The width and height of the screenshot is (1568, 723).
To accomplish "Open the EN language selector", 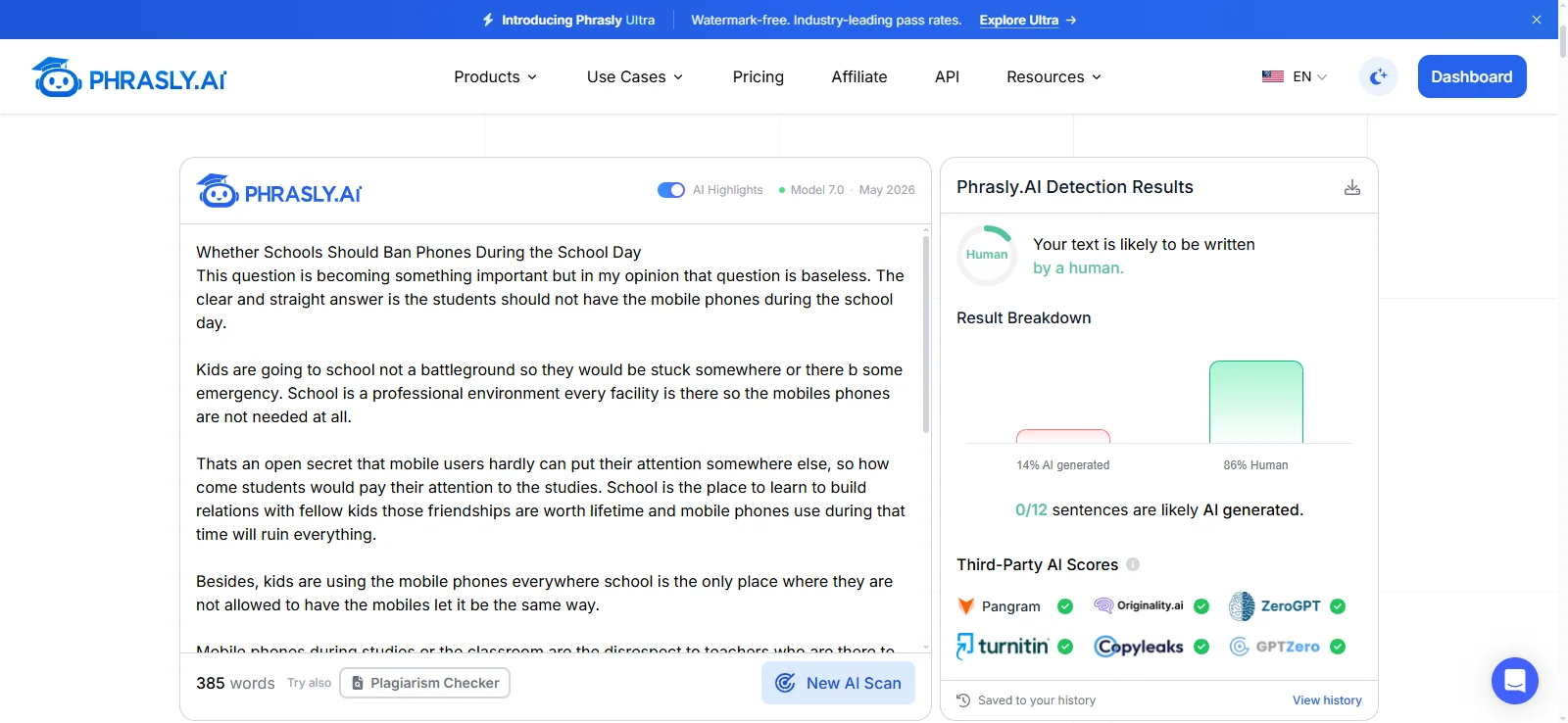I will (1296, 76).
